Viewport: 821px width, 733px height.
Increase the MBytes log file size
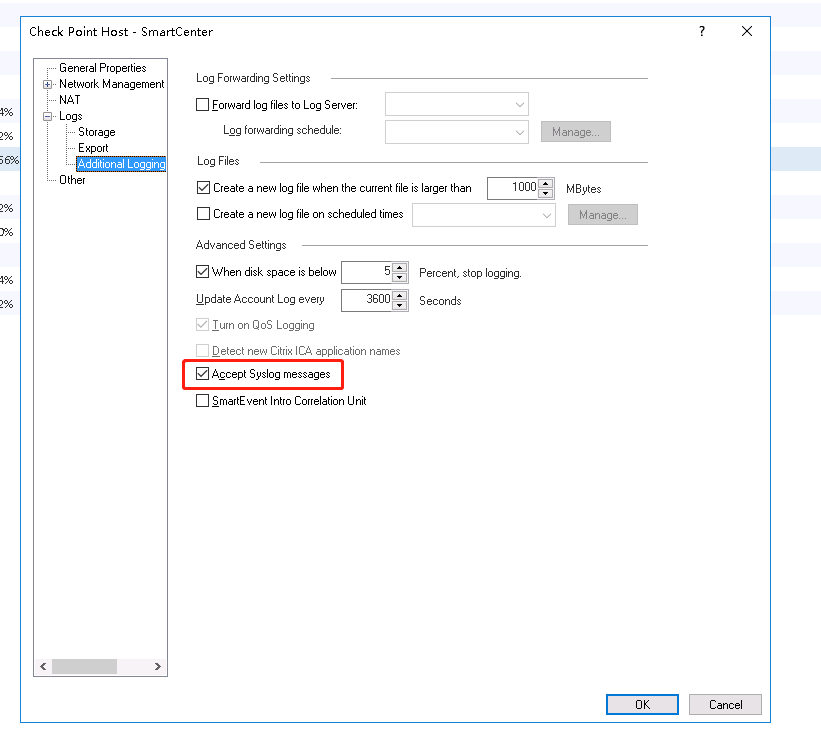[x=546, y=183]
